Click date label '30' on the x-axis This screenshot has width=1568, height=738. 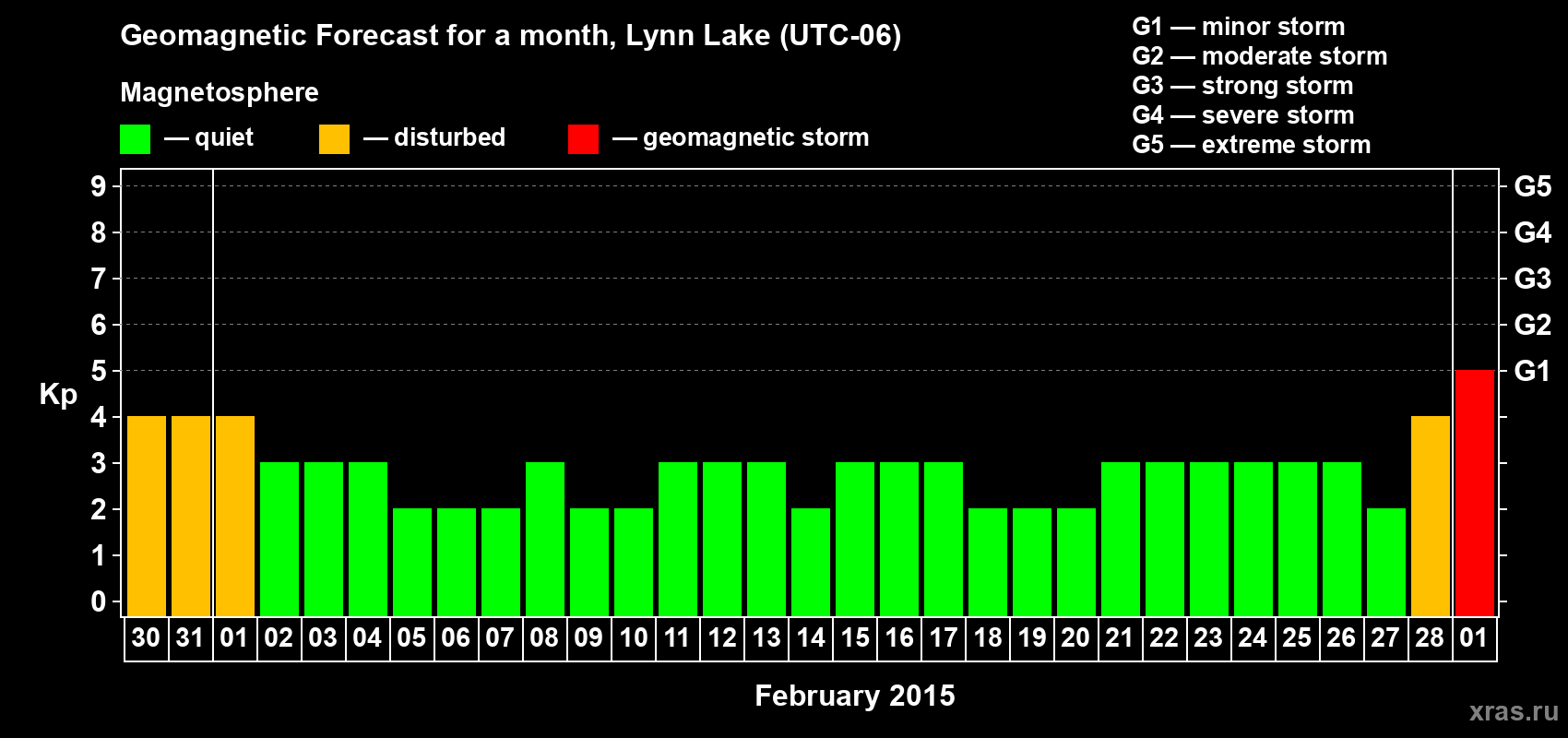point(146,637)
